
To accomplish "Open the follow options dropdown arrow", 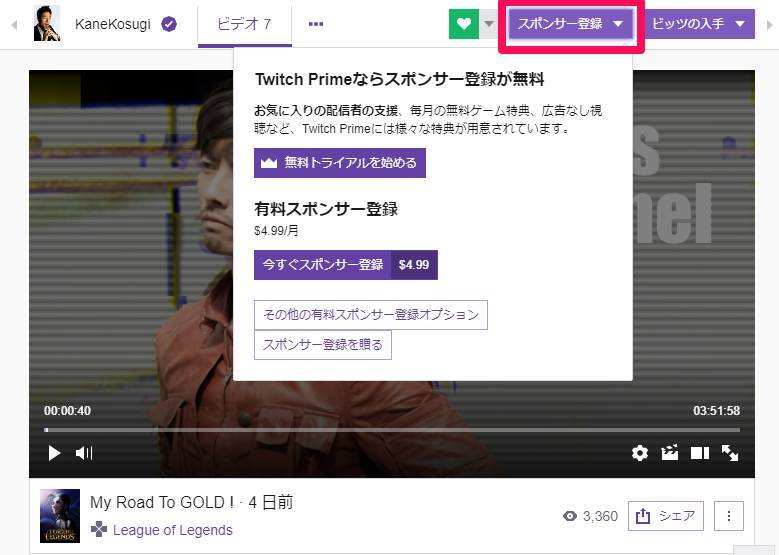I will coord(489,24).
